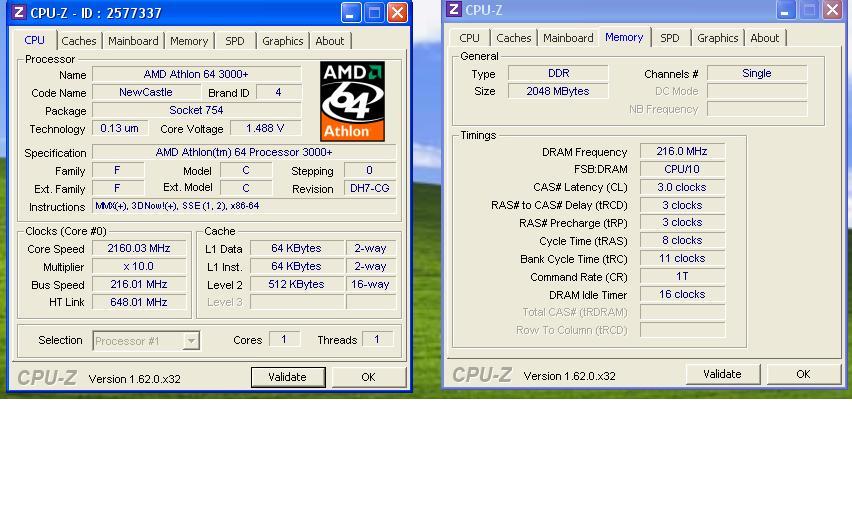Click DRAM Frequency value 216.0 MHz
This screenshot has height=525, width=852.
point(682,151)
